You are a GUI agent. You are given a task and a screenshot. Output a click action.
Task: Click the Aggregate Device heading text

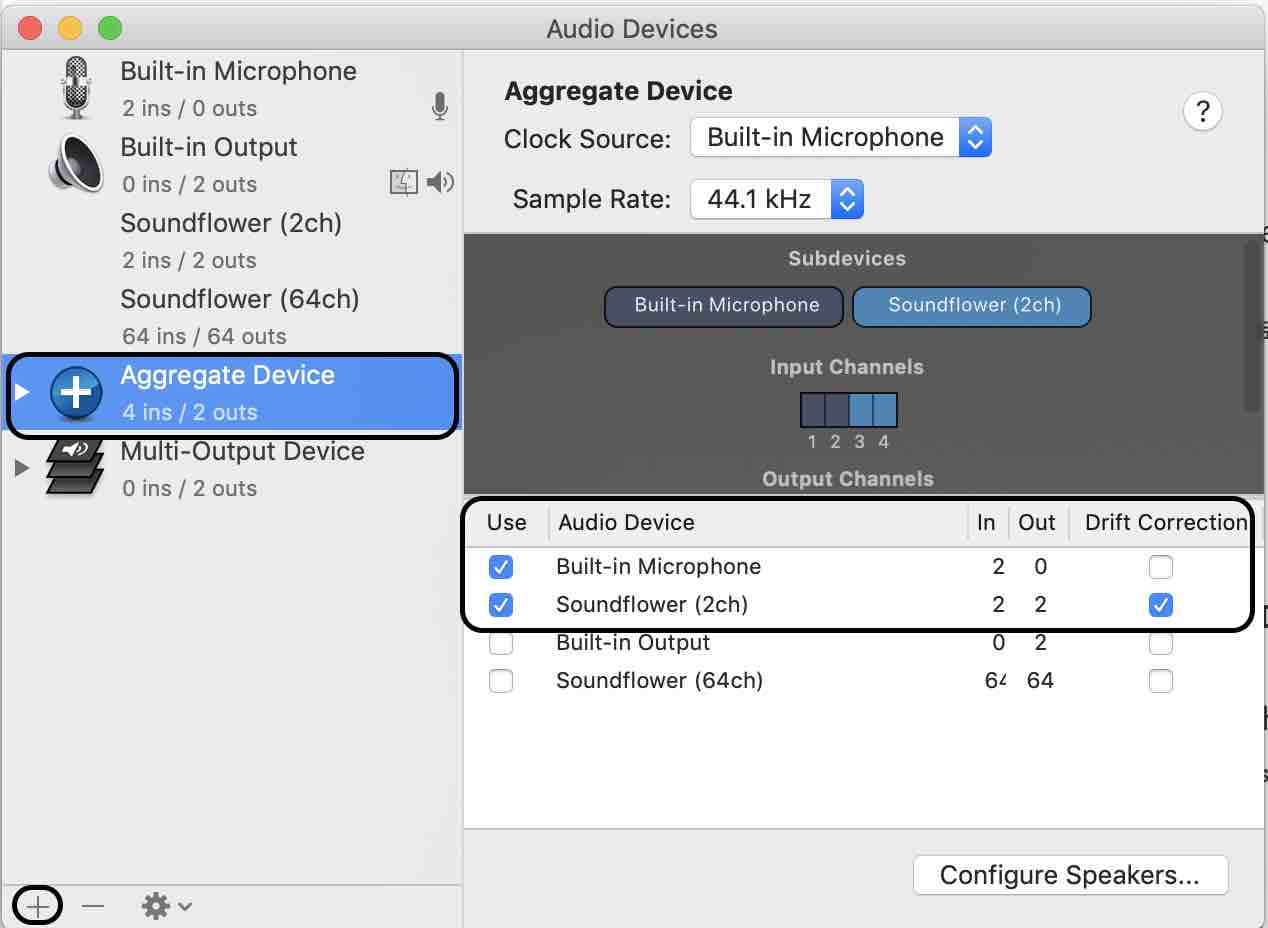(x=618, y=91)
